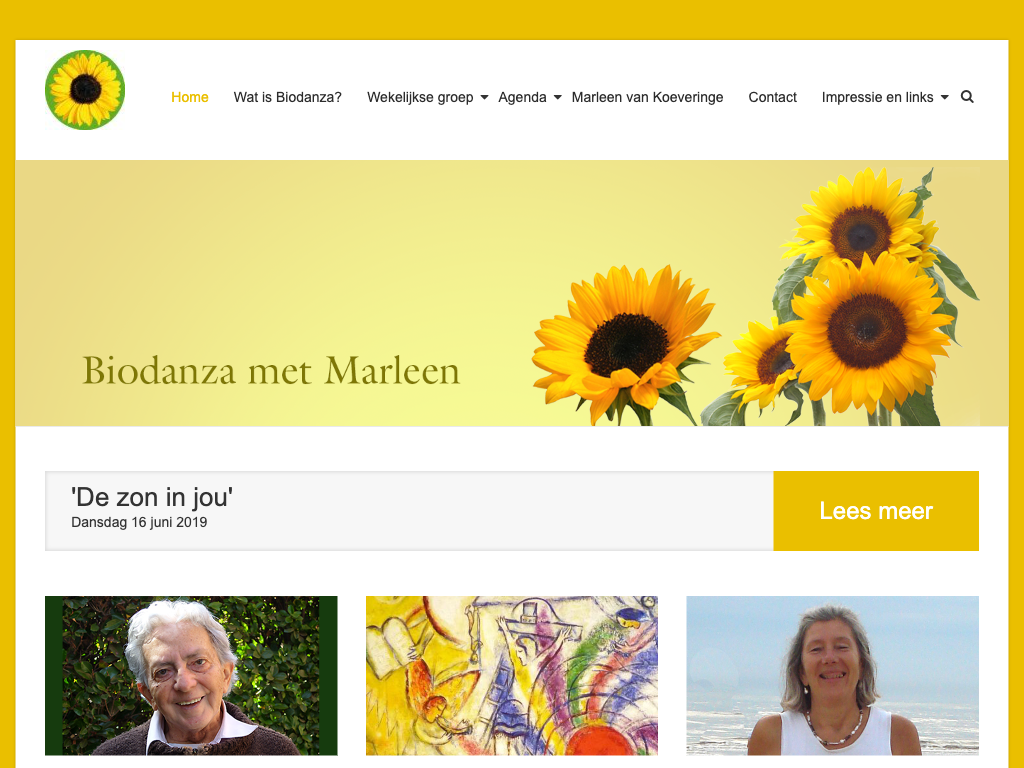Open the 'De zon in jou' heading
1024x768 pixels.
[152, 497]
